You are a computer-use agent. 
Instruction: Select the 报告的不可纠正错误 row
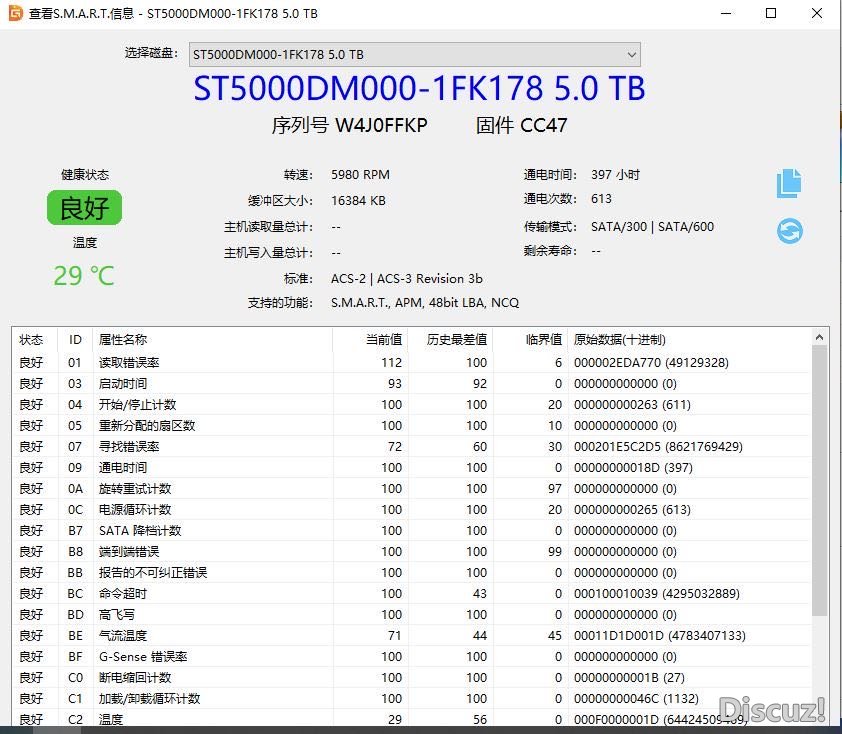click(x=411, y=572)
